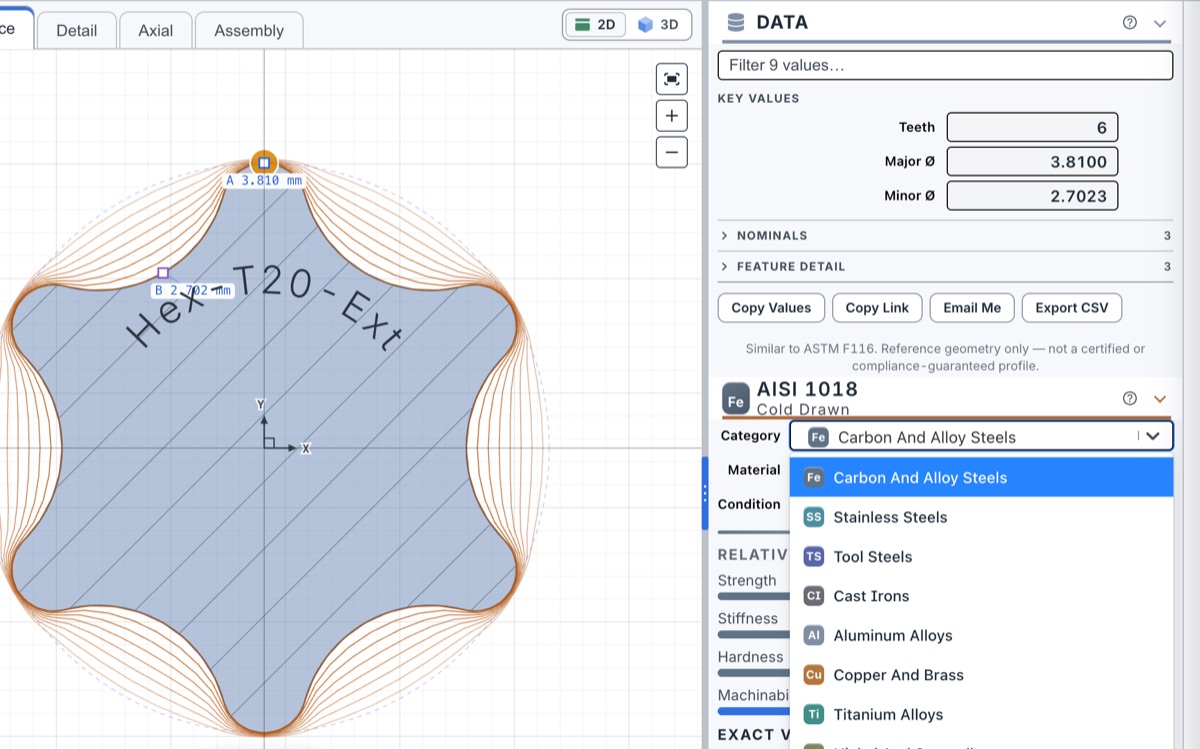The height and width of the screenshot is (749, 1200).
Task: Select dimension handle B marker
Action: [x=163, y=273]
